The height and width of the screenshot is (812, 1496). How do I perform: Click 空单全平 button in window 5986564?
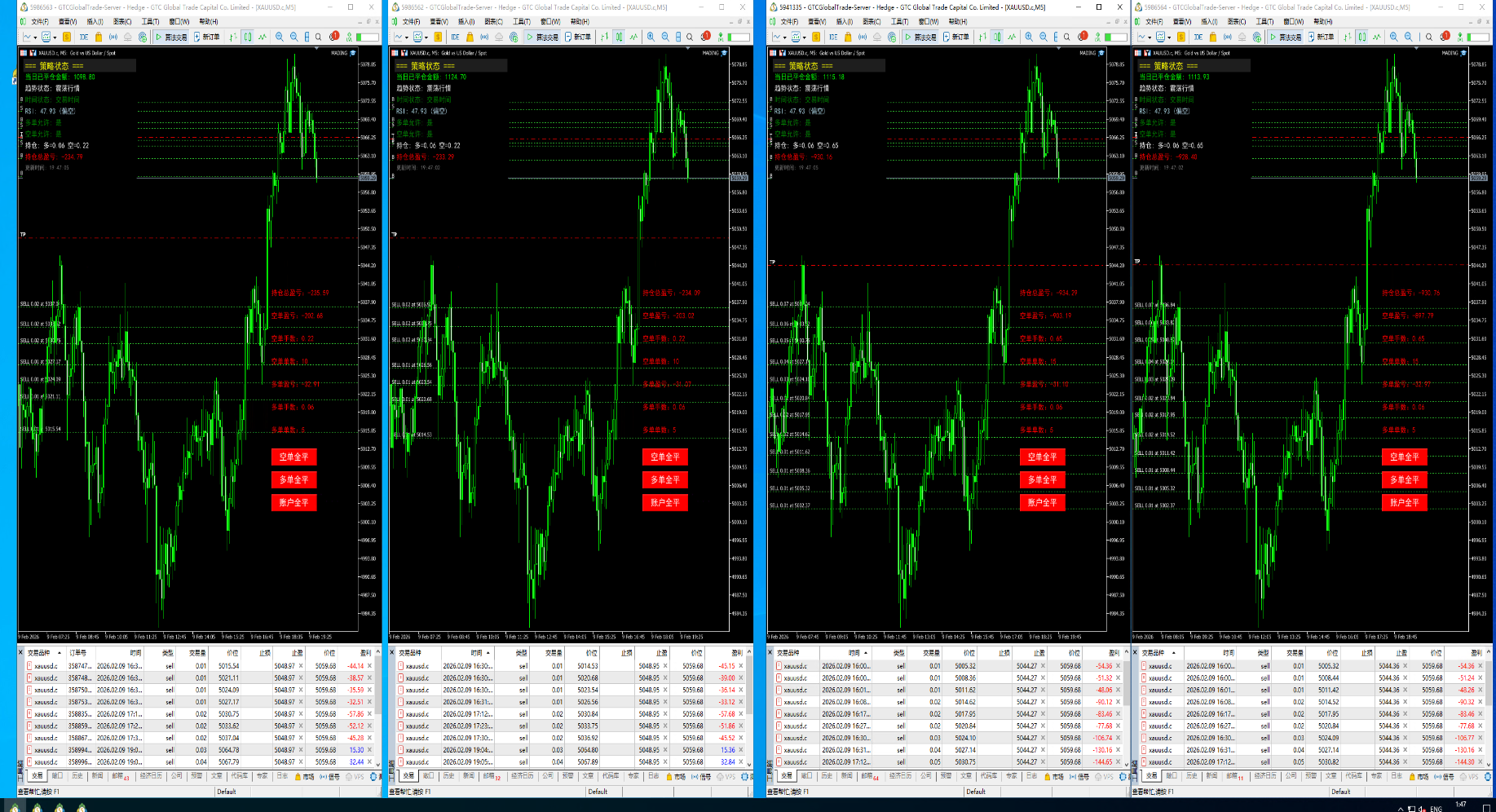(1405, 457)
